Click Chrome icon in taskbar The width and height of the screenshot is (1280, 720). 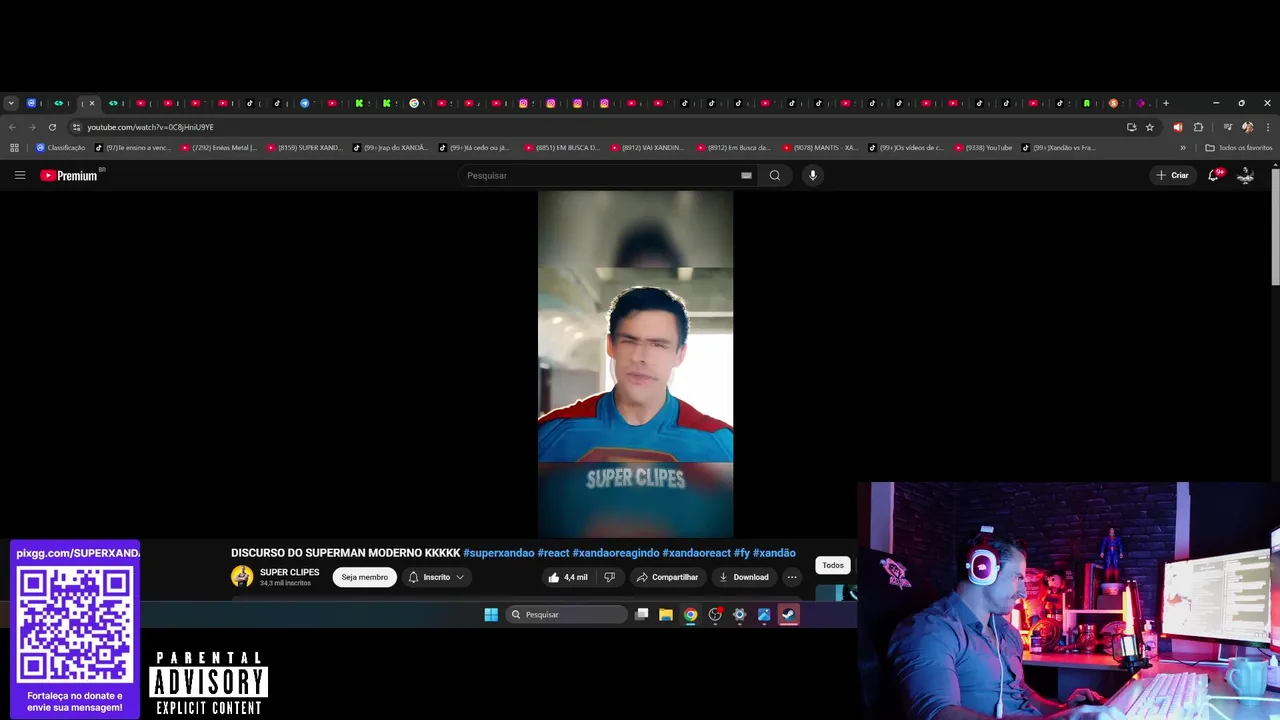pyautogui.click(x=690, y=615)
